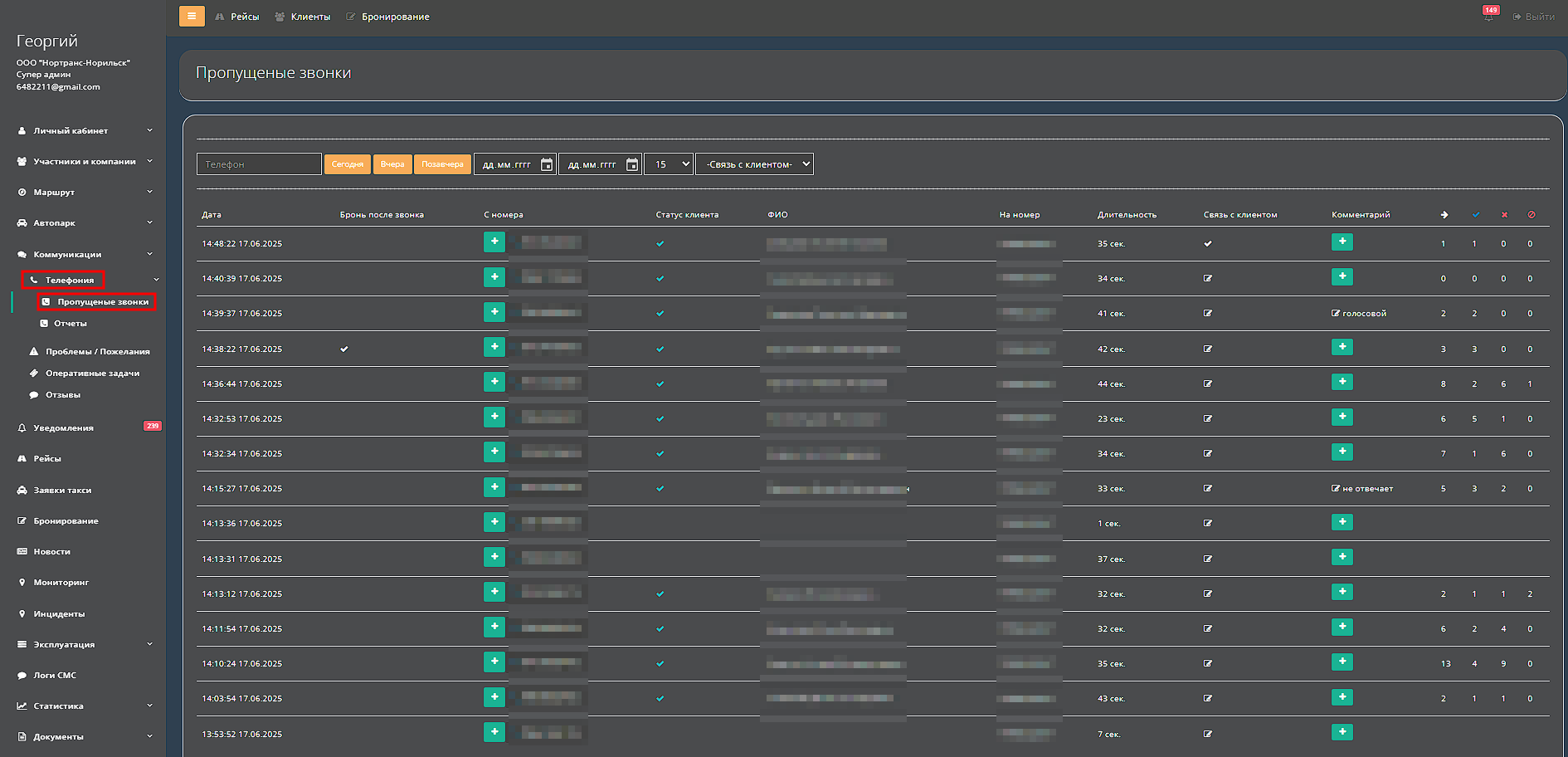Open the notifications bell with 149 badge
The width and height of the screenshot is (1568, 757).
1488,17
